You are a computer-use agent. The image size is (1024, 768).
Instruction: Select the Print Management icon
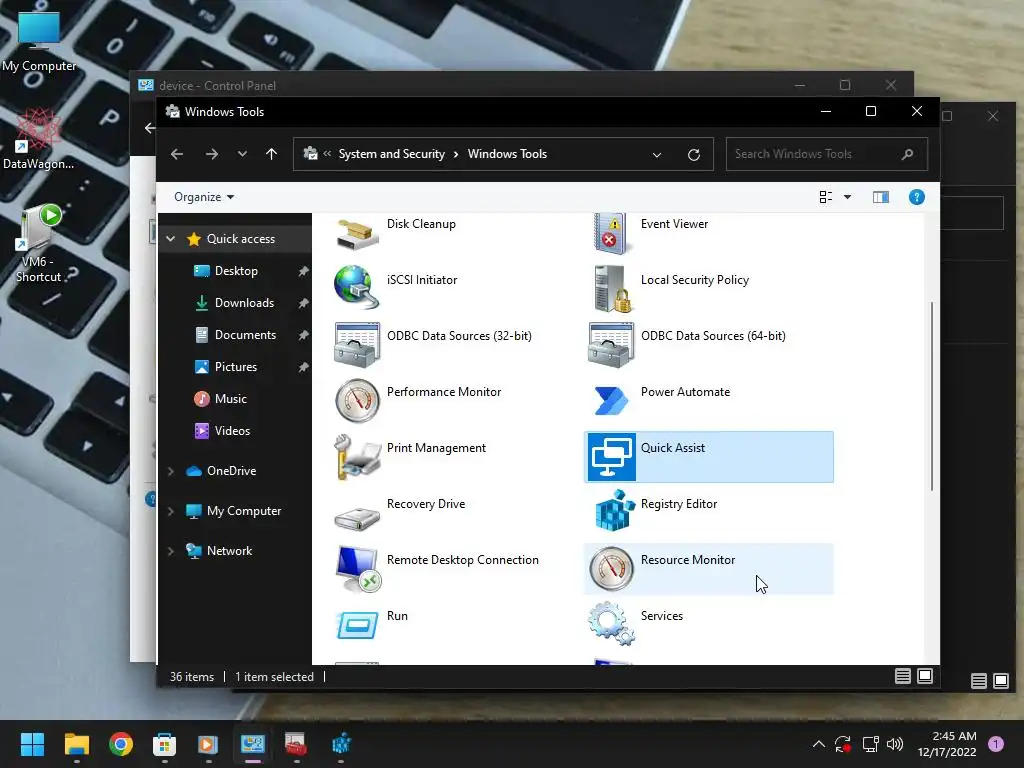click(357, 456)
